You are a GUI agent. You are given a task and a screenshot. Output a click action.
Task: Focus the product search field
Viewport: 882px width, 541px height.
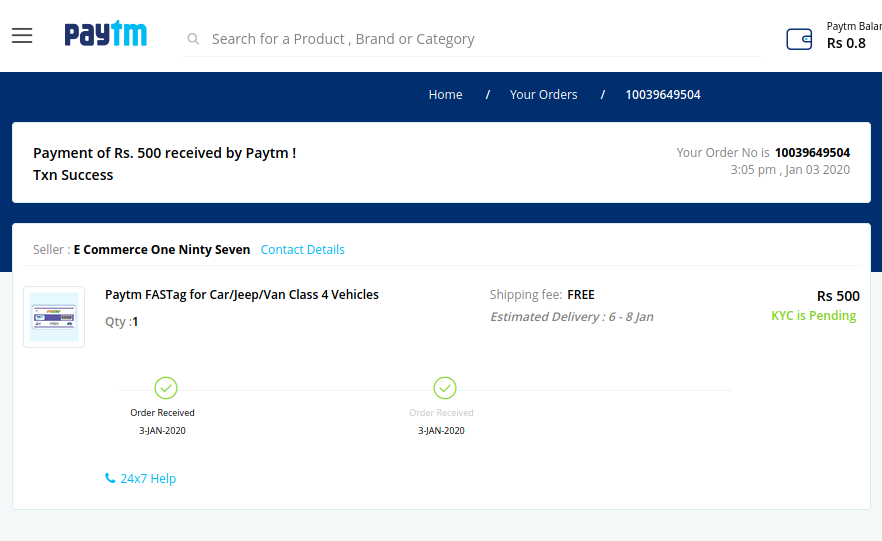(x=472, y=39)
